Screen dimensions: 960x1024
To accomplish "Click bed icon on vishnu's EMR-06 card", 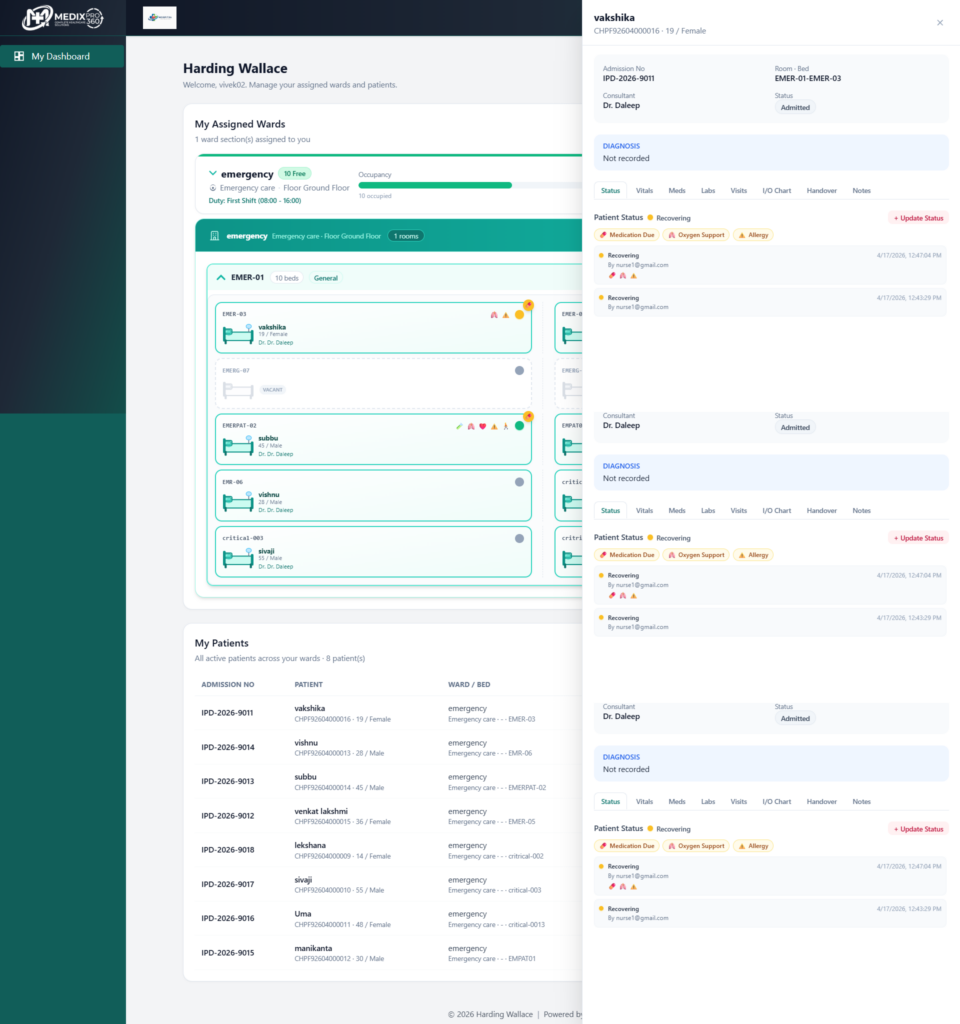I will tap(238, 502).
